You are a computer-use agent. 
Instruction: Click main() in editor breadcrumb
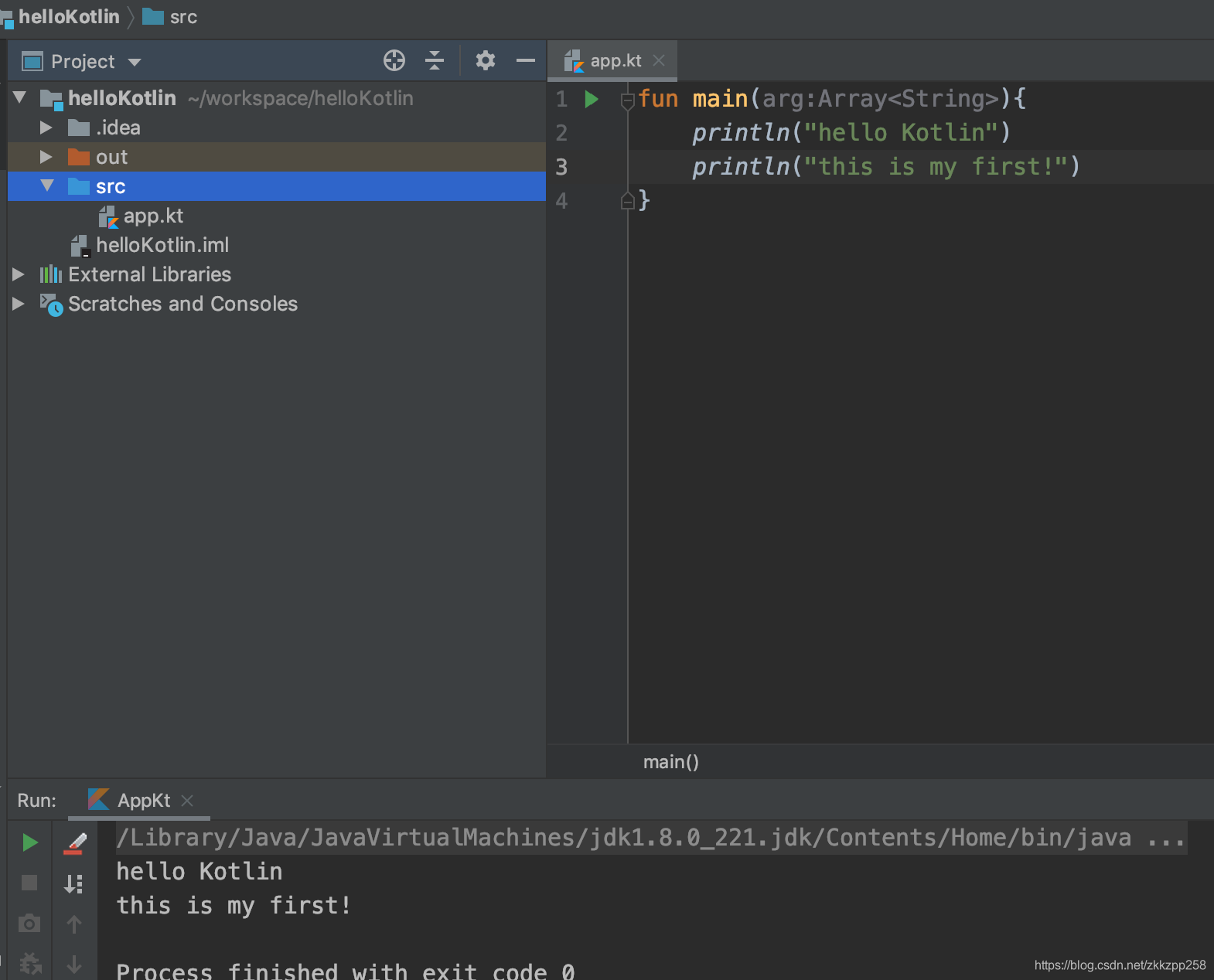(x=671, y=762)
